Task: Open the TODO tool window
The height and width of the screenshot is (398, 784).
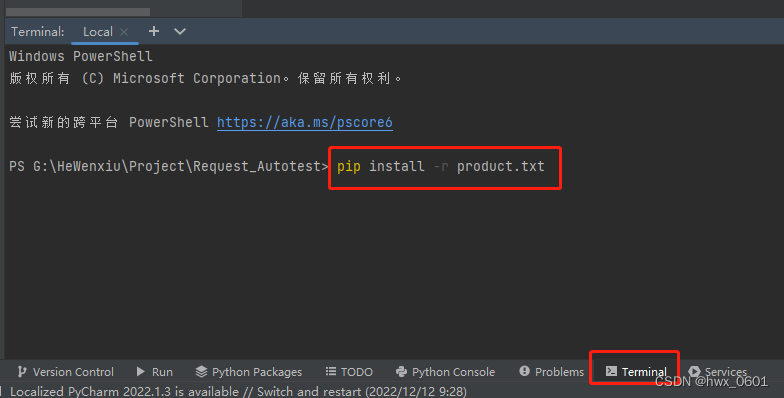Action: [349, 372]
